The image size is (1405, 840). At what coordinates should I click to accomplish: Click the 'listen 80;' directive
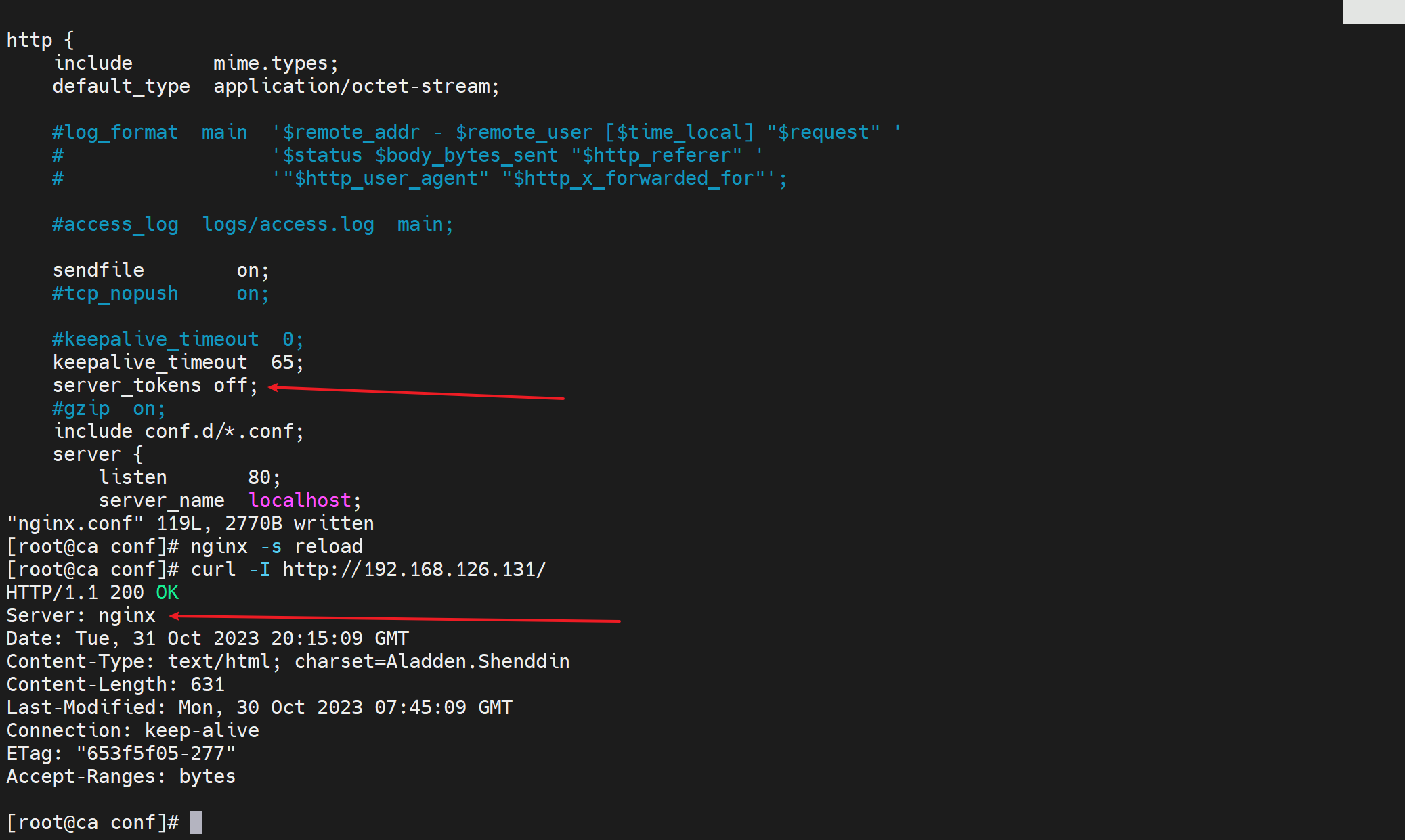click(x=190, y=477)
